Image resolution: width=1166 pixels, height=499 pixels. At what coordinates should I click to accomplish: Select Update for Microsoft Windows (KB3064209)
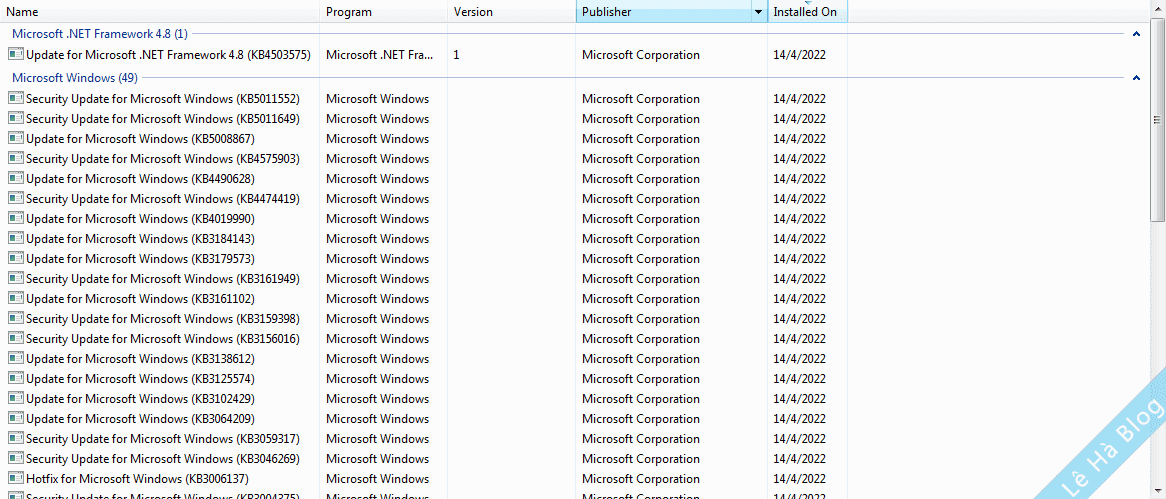pyautogui.click(x=141, y=419)
